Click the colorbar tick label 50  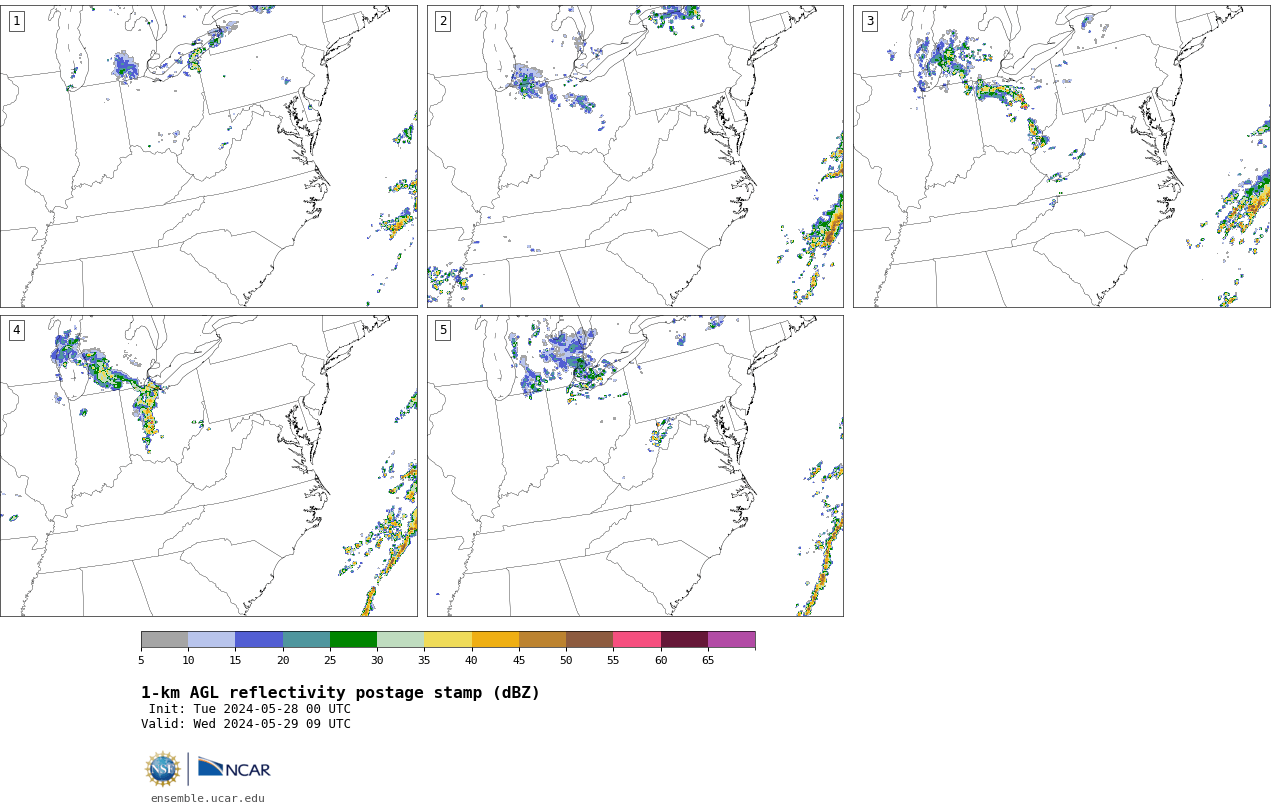[566, 660]
